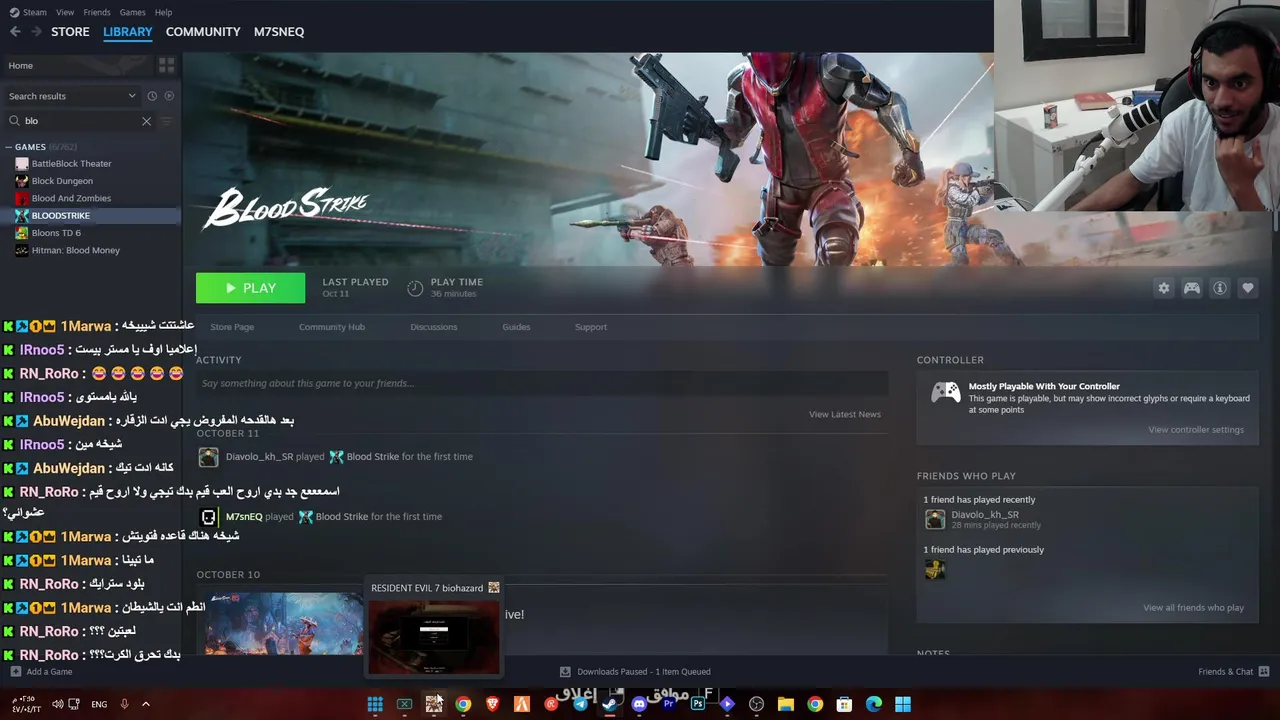Viewport: 1280px width, 720px height.
Task: Open the Community Hub link
Action: 332,327
